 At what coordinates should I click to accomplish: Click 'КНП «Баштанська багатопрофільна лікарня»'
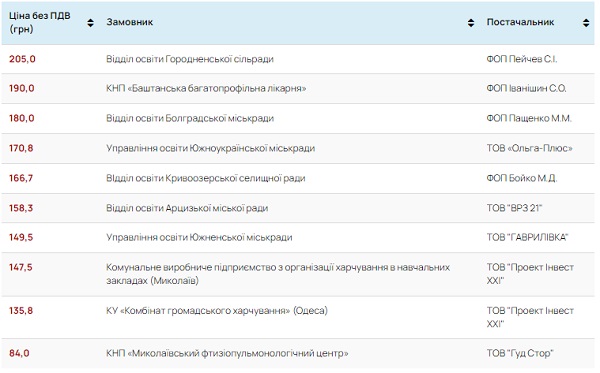coord(206,88)
